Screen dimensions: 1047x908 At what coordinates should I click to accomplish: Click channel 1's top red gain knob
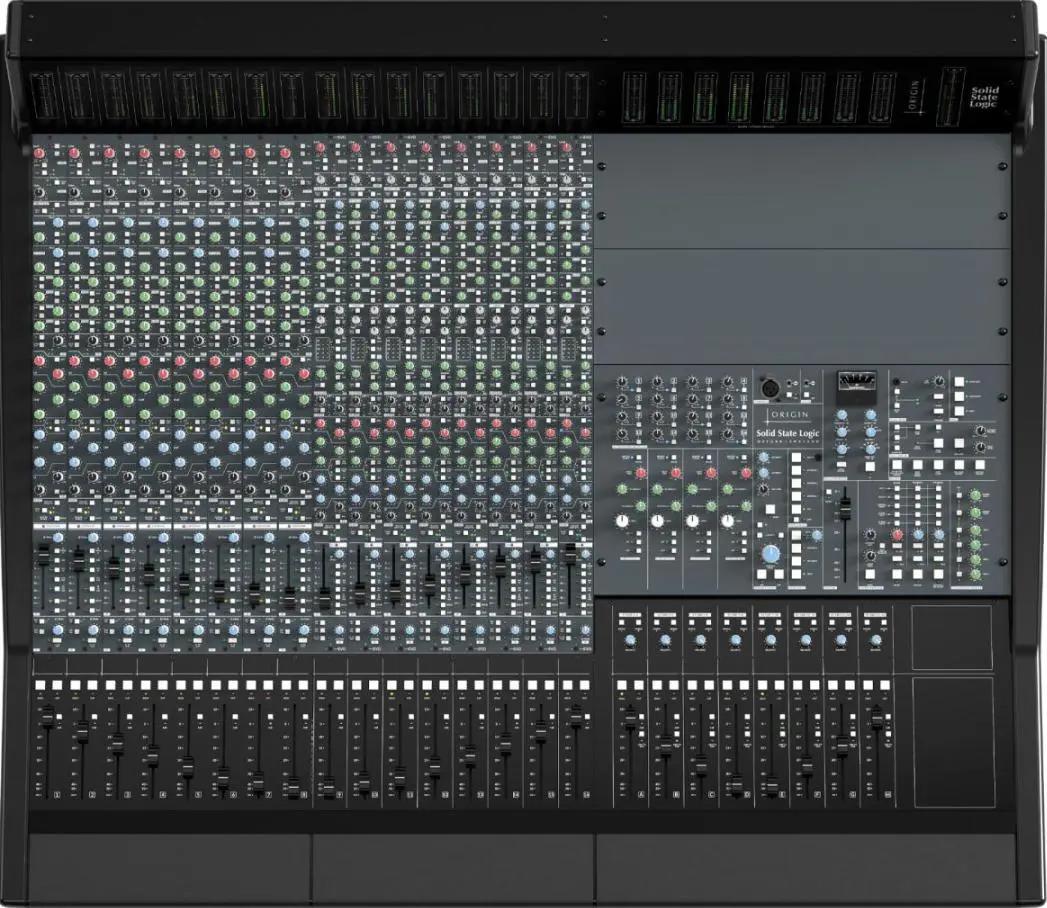pyautogui.click(x=40, y=153)
